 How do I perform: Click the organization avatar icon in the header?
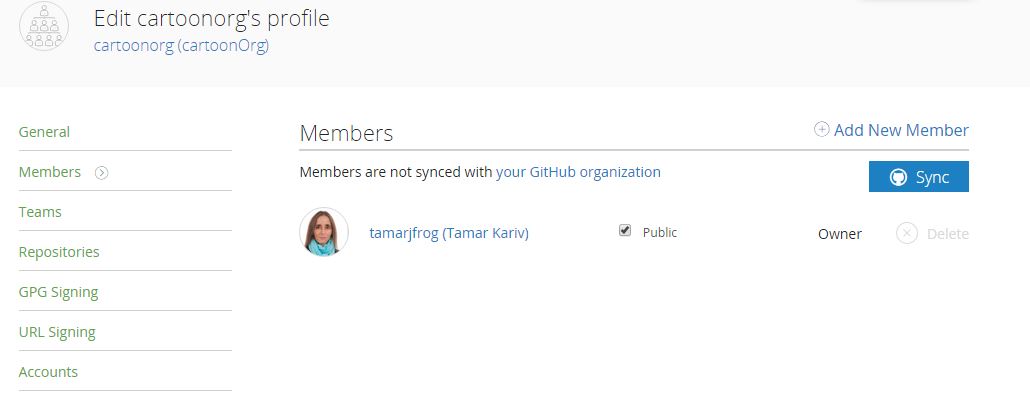click(x=44, y=28)
